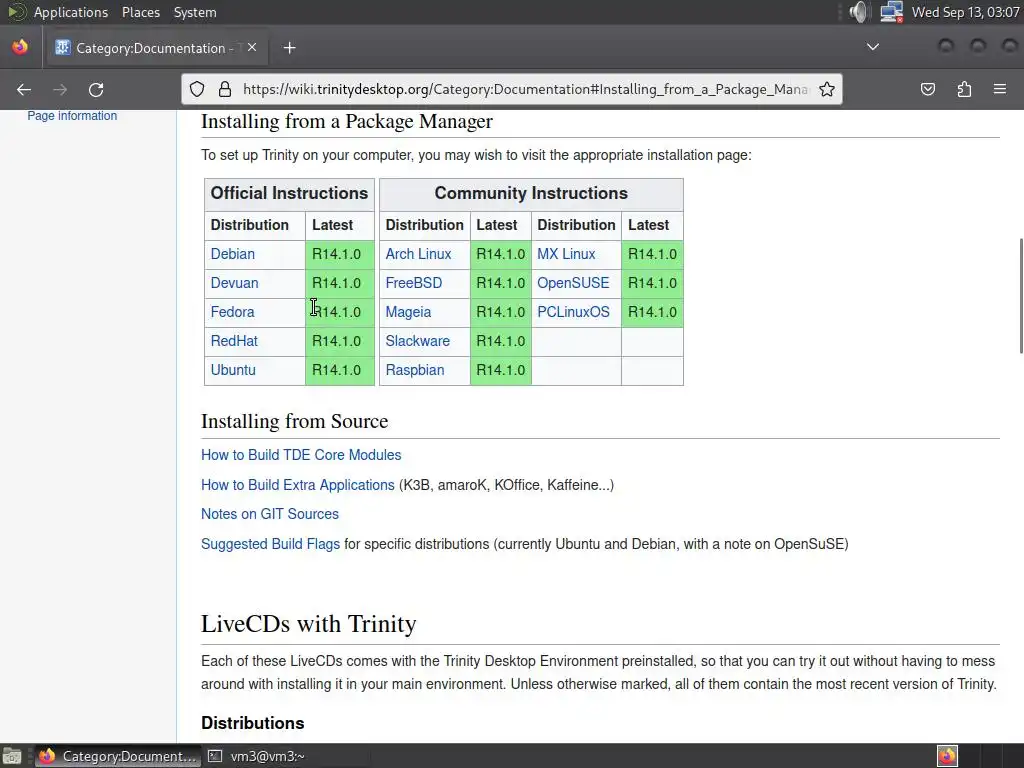
Task: Select the Category:Documentation browser tab
Action: [157, 48]
